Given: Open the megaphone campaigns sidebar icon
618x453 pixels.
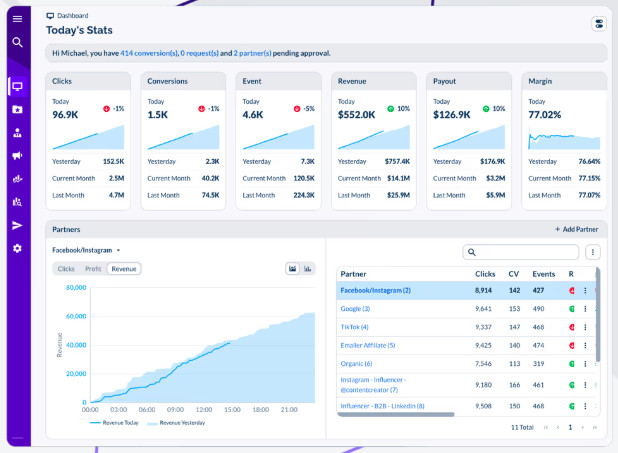Looking at the screenshot, I should click(x=17, y=156).
